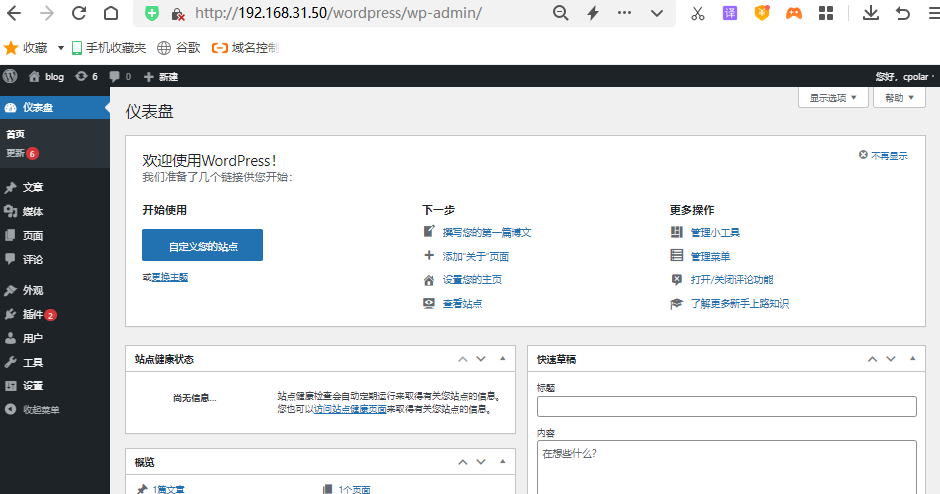Image resolution: width=940 pixels, height=494 pixels.
Task: Click 访问站点健康页面 link
Action: 350,409
